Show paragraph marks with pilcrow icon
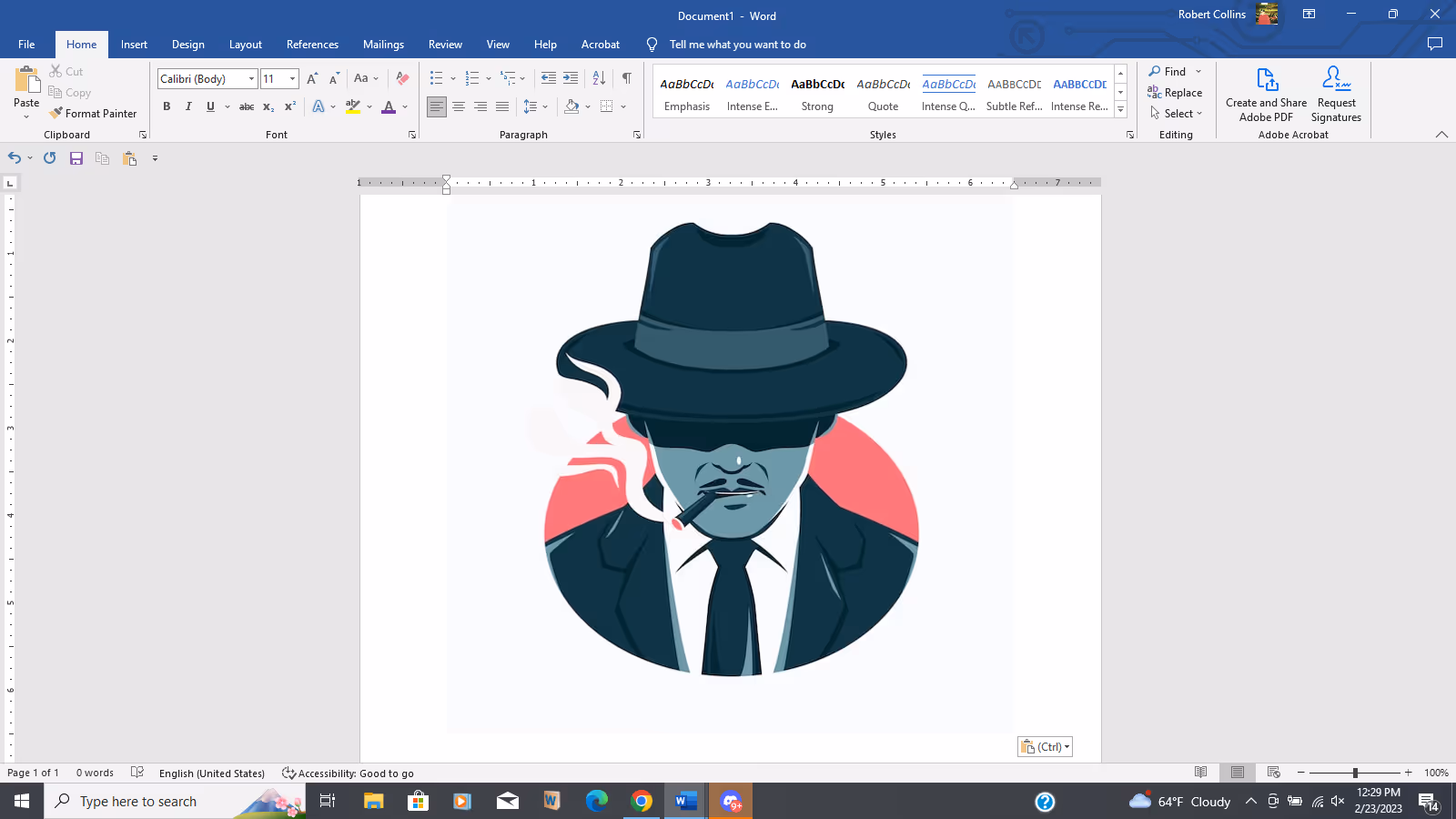Screen dimensions: 1456x819 [626, 79]
